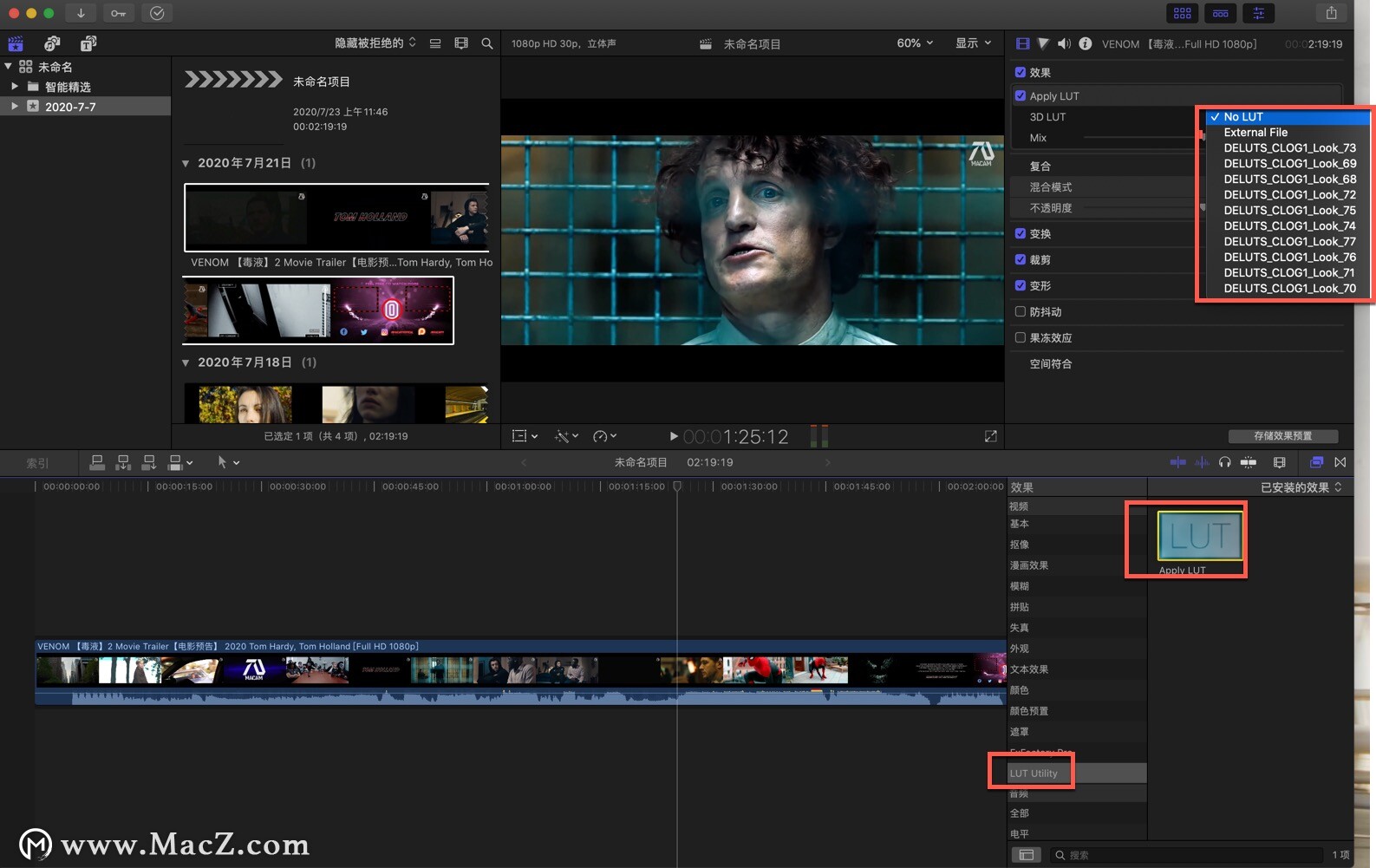Click the timeline index label

(x=37, y=463)
